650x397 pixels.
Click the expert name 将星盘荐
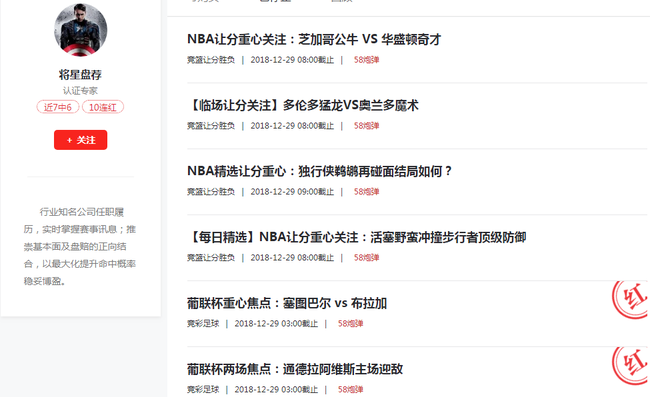[x=80, y=75]
